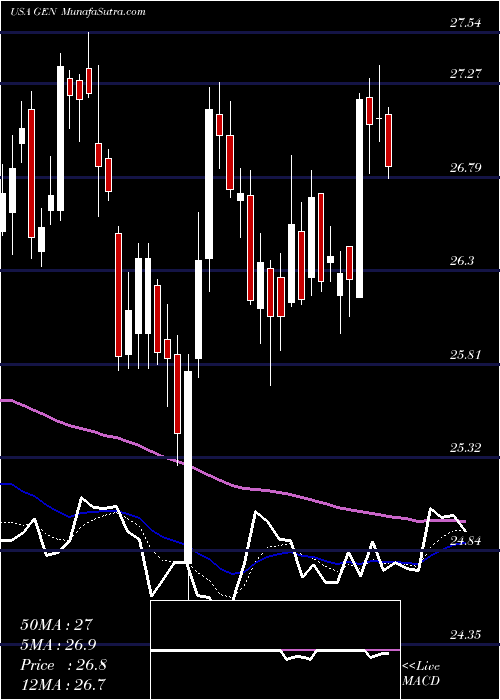The height and width of the screenshot is (700, 500).
Task: Click the 'USA GEN MunafaSutra.com' chart title
Action: [x=78, y=11]
